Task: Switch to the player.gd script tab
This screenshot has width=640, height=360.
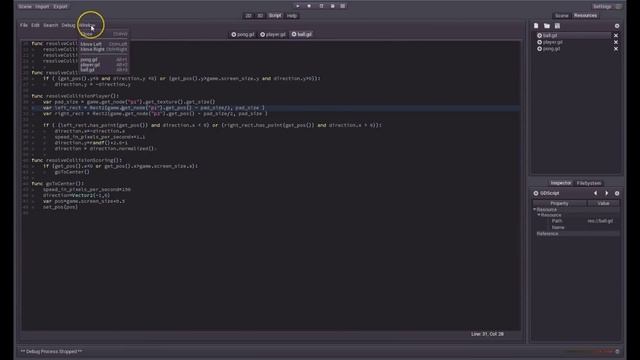Action: pos(273,35)
